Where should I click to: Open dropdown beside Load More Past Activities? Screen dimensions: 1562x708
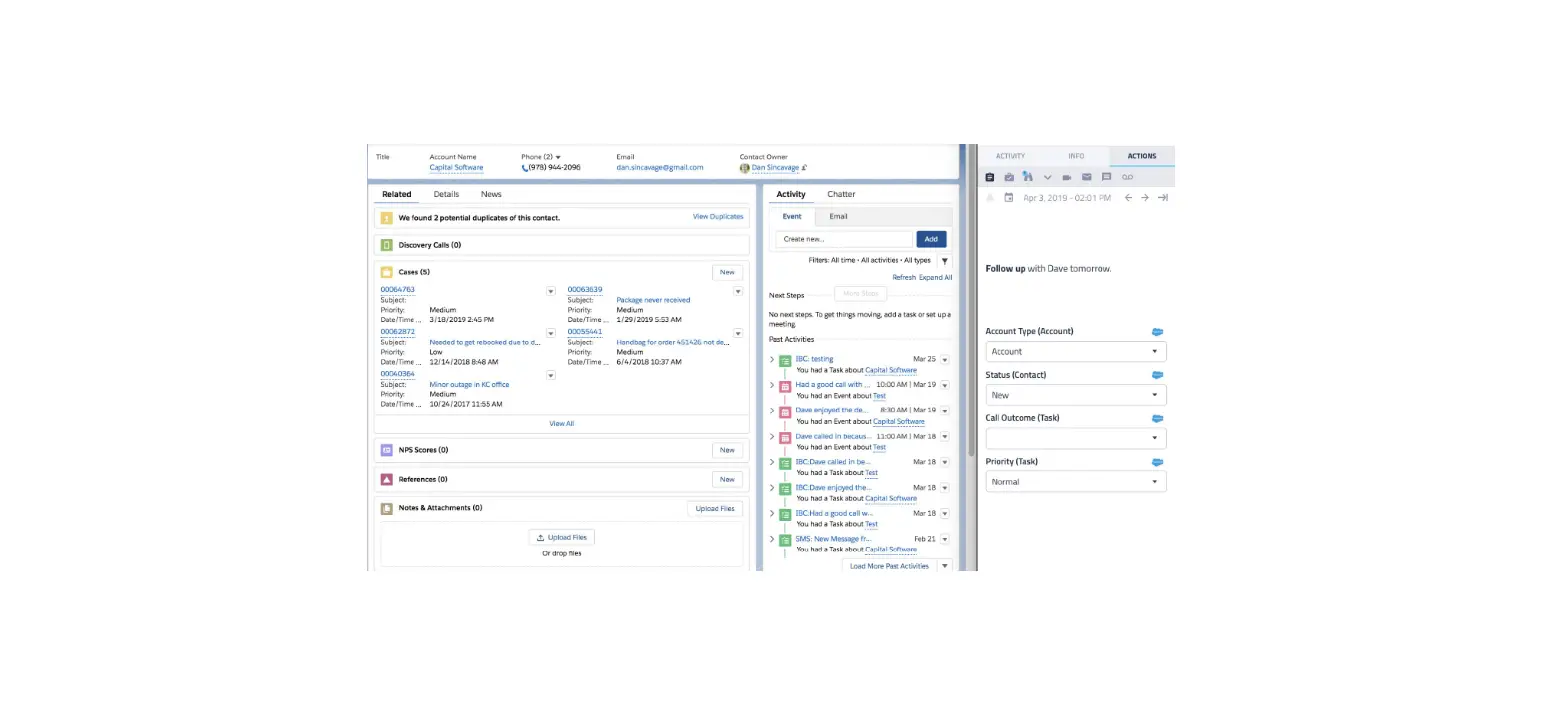coord(945,566)
